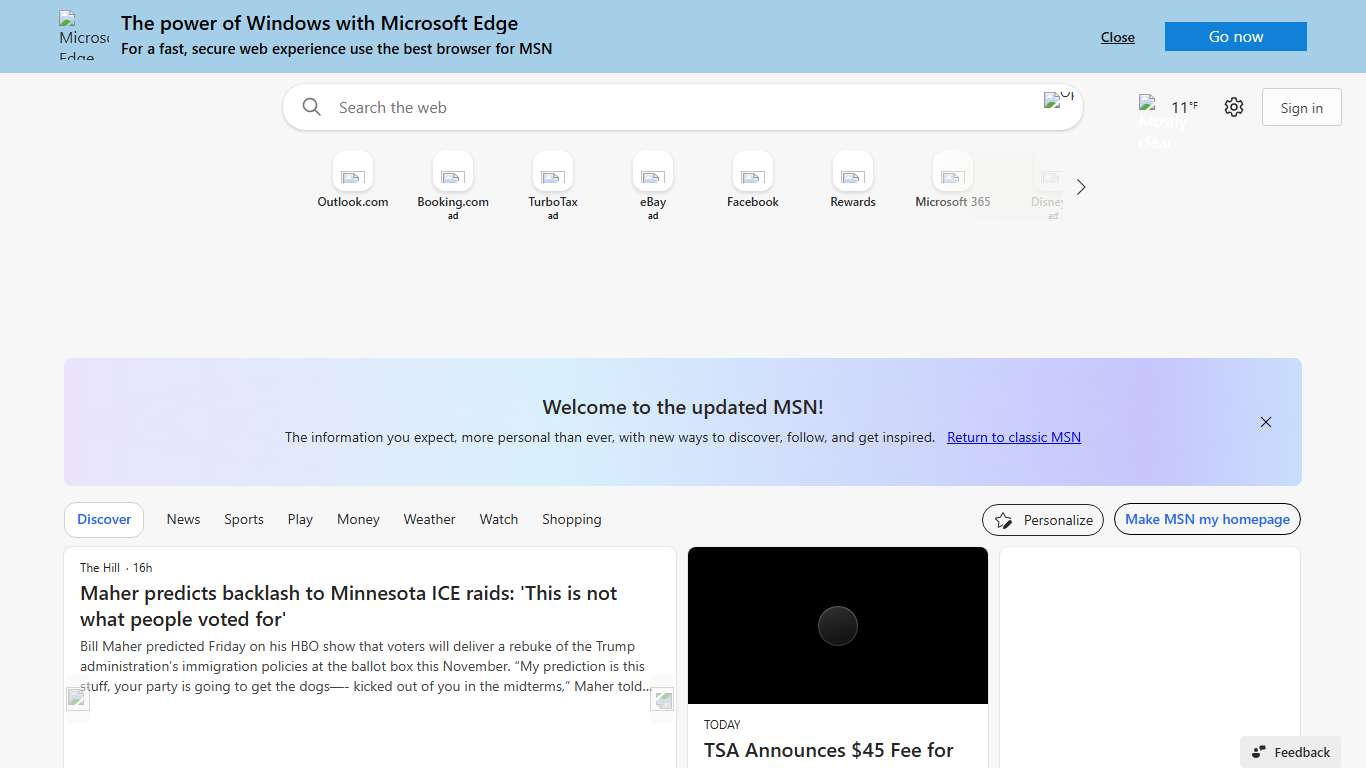
Task: Return to classic MSN
Action: 1013,437
